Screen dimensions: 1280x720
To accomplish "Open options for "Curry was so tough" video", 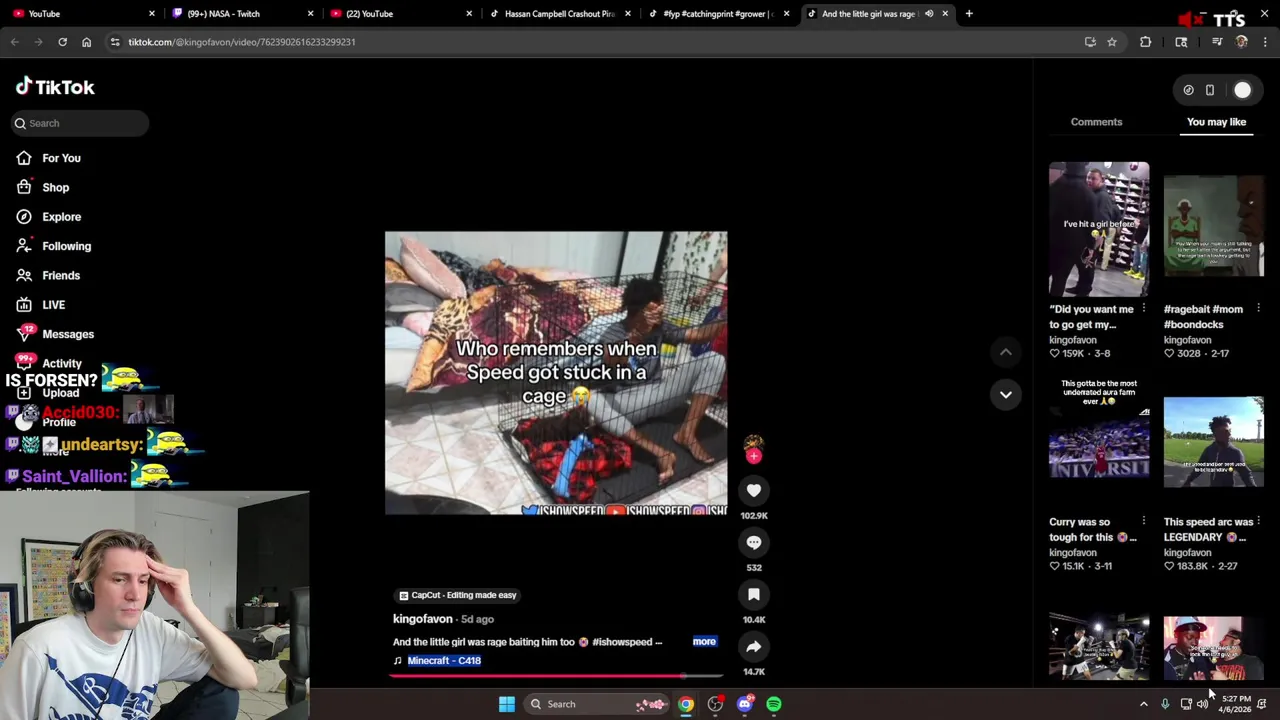I will coord(1144,522).
